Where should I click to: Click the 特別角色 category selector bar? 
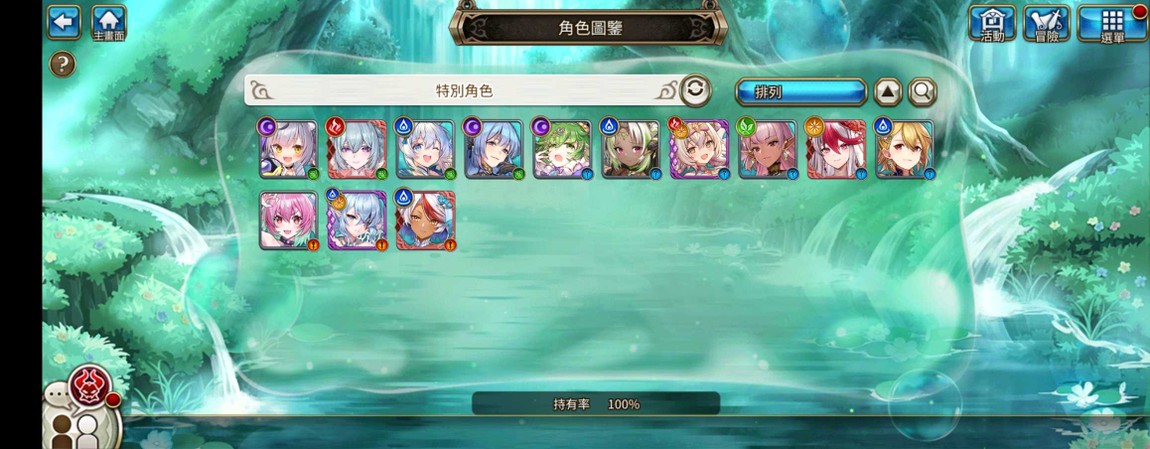click(464, 90)
